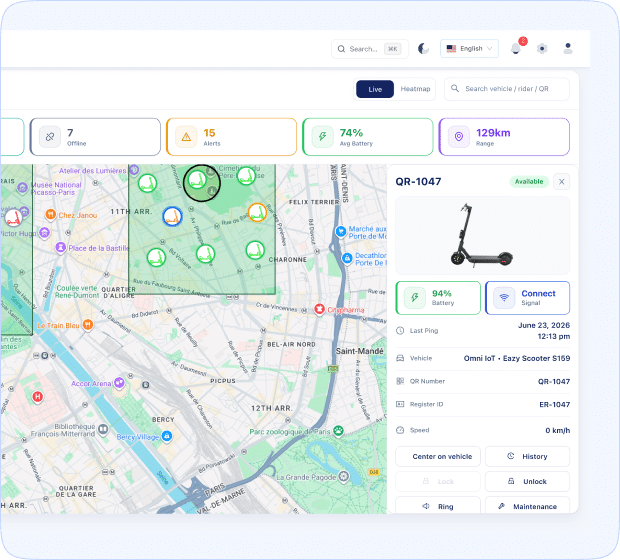Select the orange-ringed scooter marker
The image size is (620, 560).
pyautogui.click(x=257, y=212)
